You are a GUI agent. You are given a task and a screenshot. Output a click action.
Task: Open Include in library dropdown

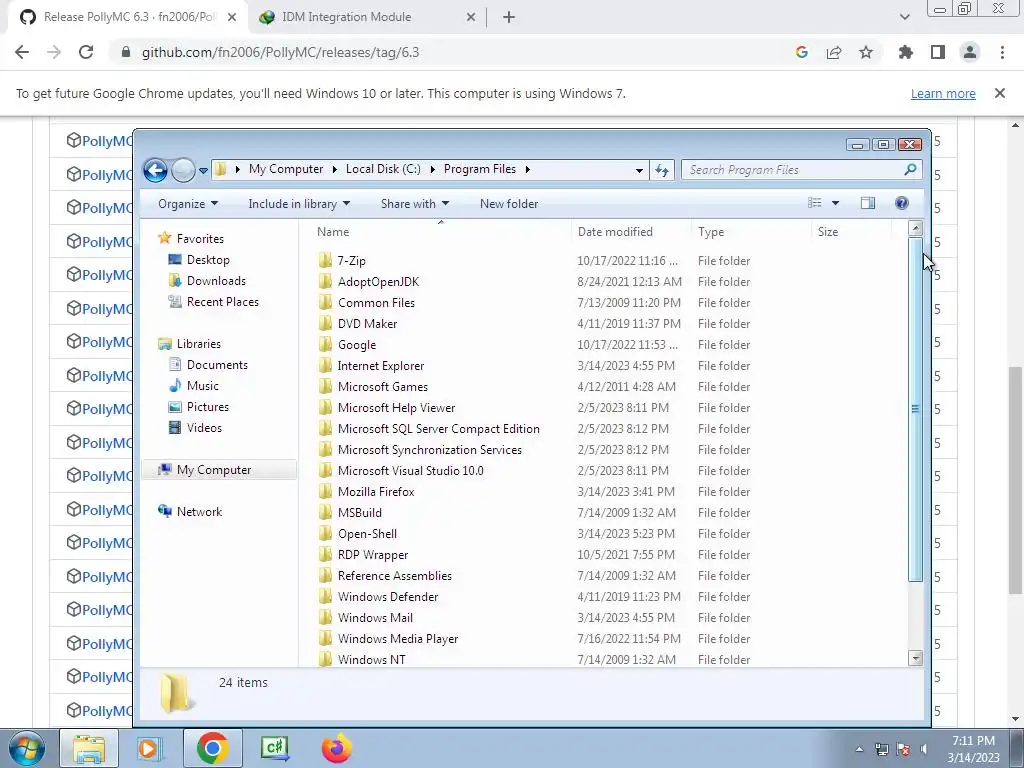pos(299,204)
